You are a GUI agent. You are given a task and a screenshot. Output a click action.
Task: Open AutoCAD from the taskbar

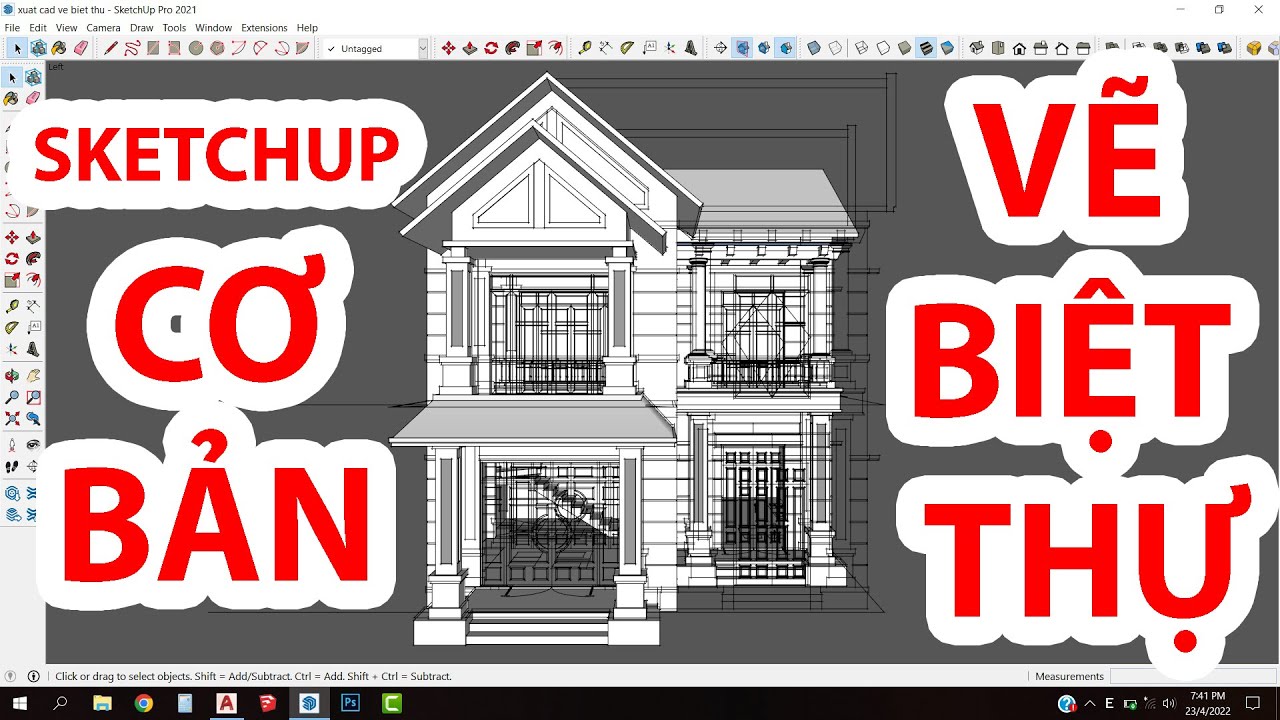[x=226, y=703]
